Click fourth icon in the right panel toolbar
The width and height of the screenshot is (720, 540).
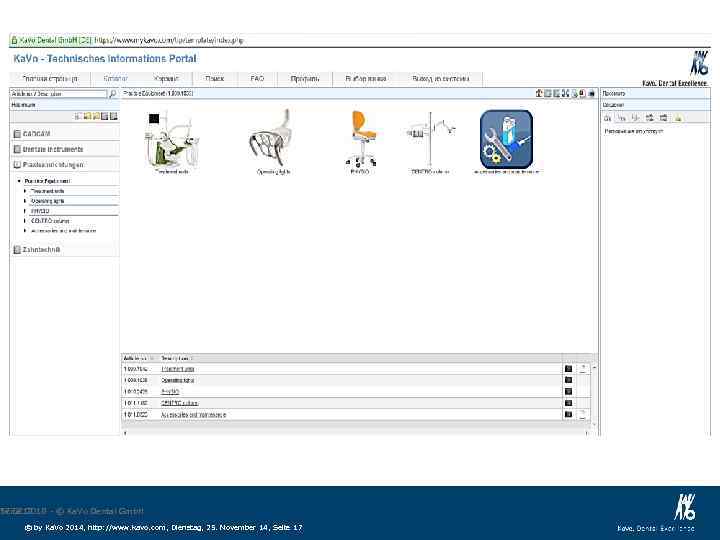pyautogui.click(x=649, y=118)
